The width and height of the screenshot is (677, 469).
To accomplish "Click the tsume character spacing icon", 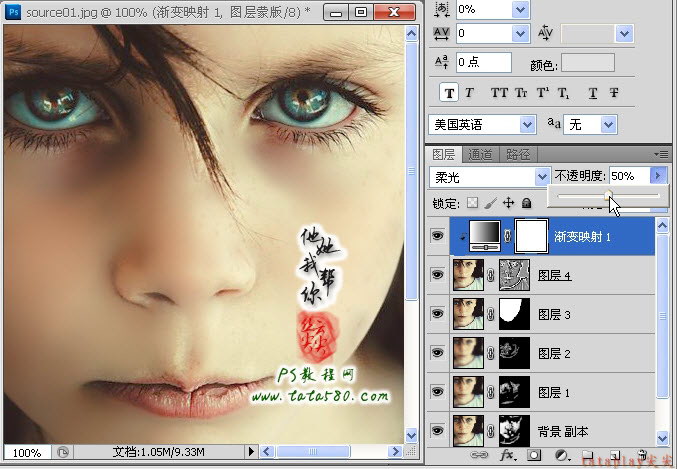I will (x=441, y=9).
